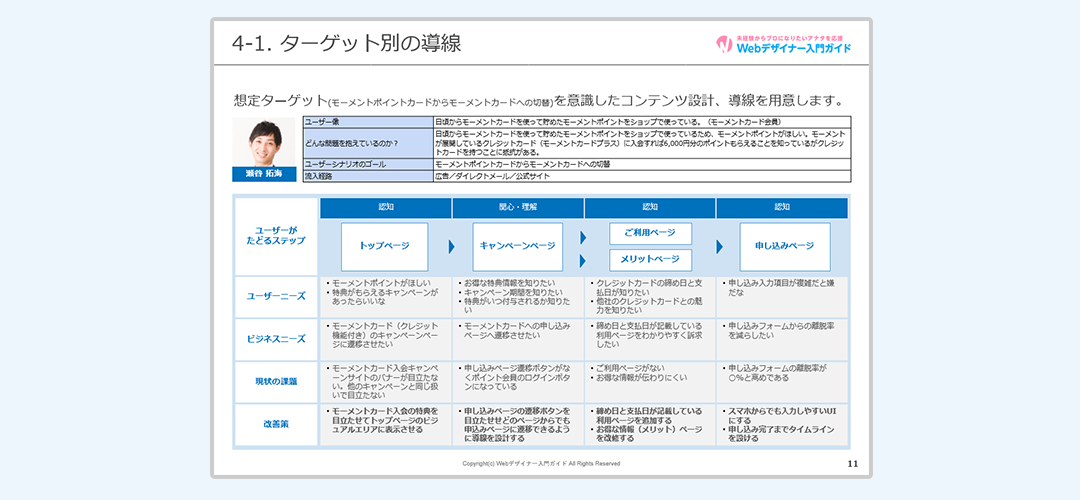
Task: Click the 瀬谷 拓海 name label
Action: tap(264, 174)
